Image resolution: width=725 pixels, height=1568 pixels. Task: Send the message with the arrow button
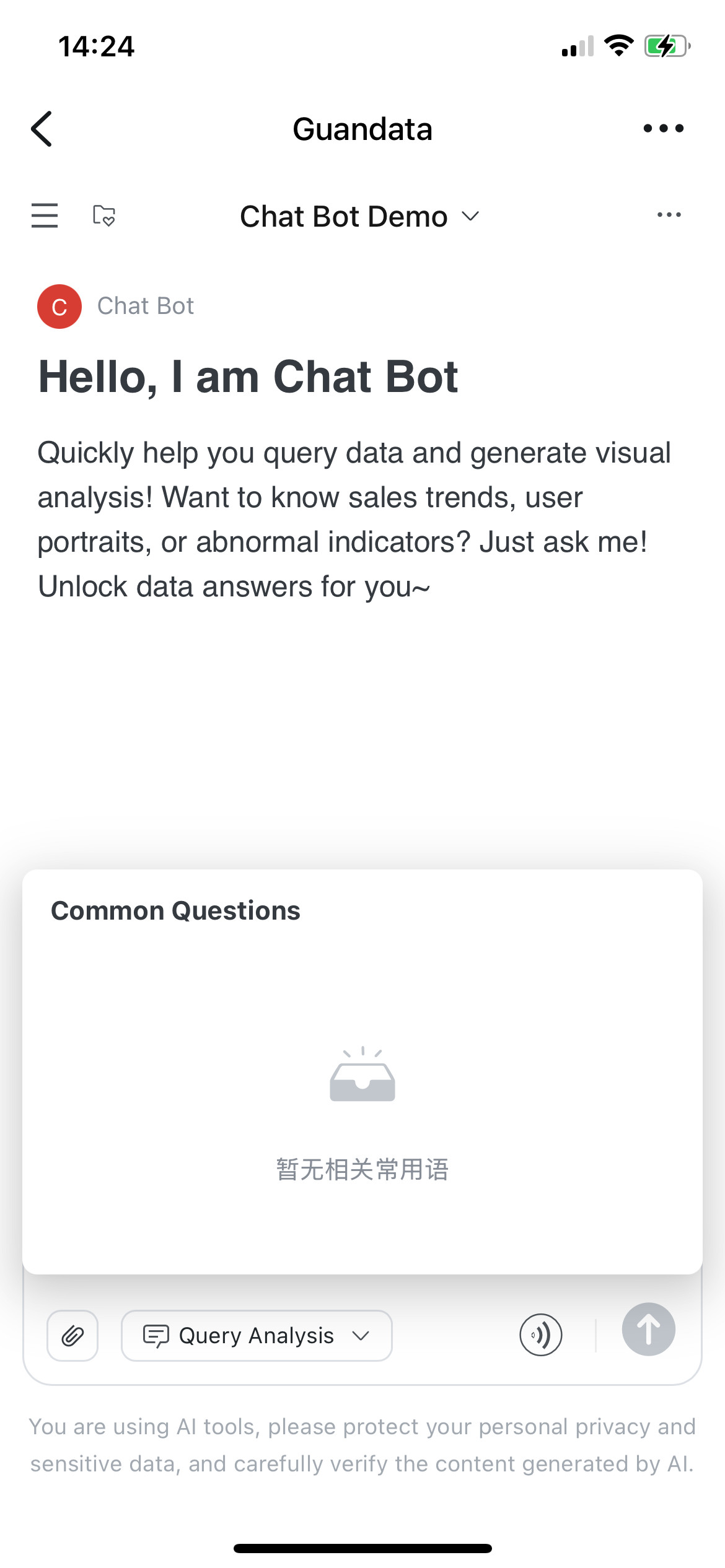coord(649,1330)
